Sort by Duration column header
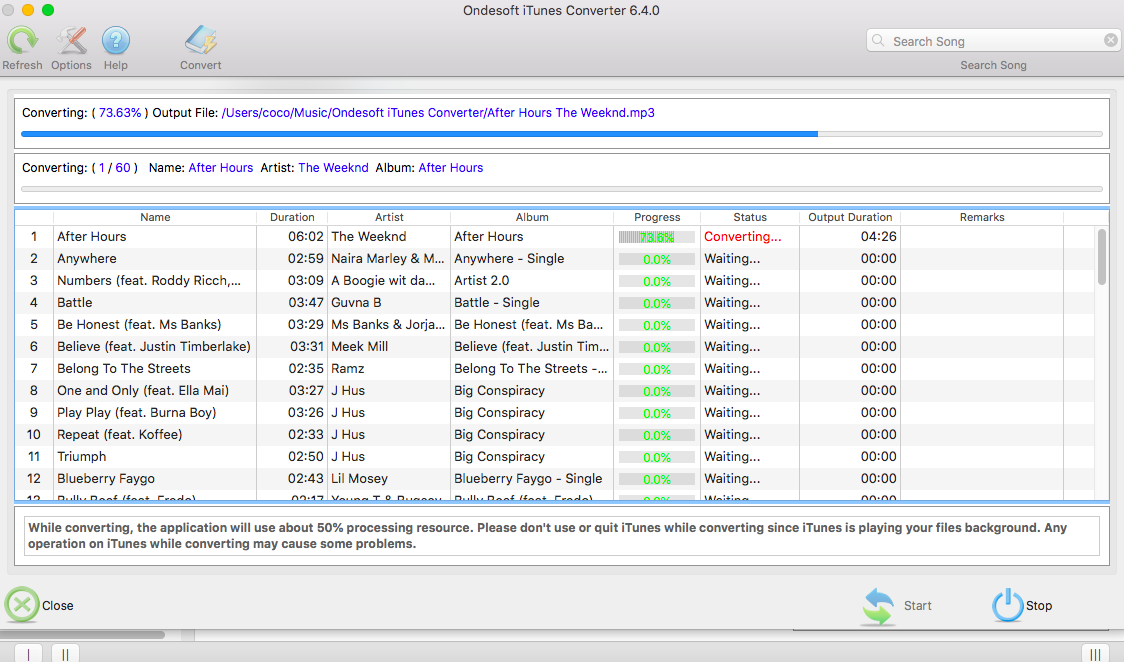 292,217
